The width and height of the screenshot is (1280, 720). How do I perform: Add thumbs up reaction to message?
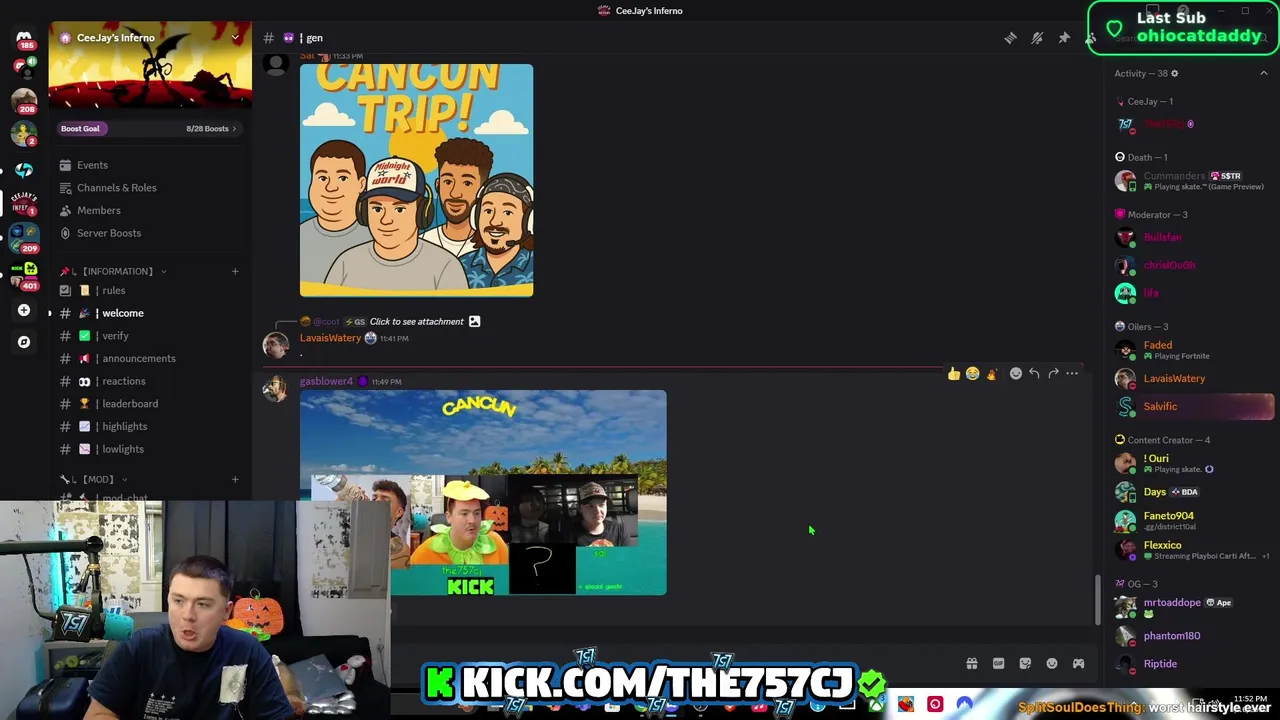pyautogui.click(x=954, y=374)
